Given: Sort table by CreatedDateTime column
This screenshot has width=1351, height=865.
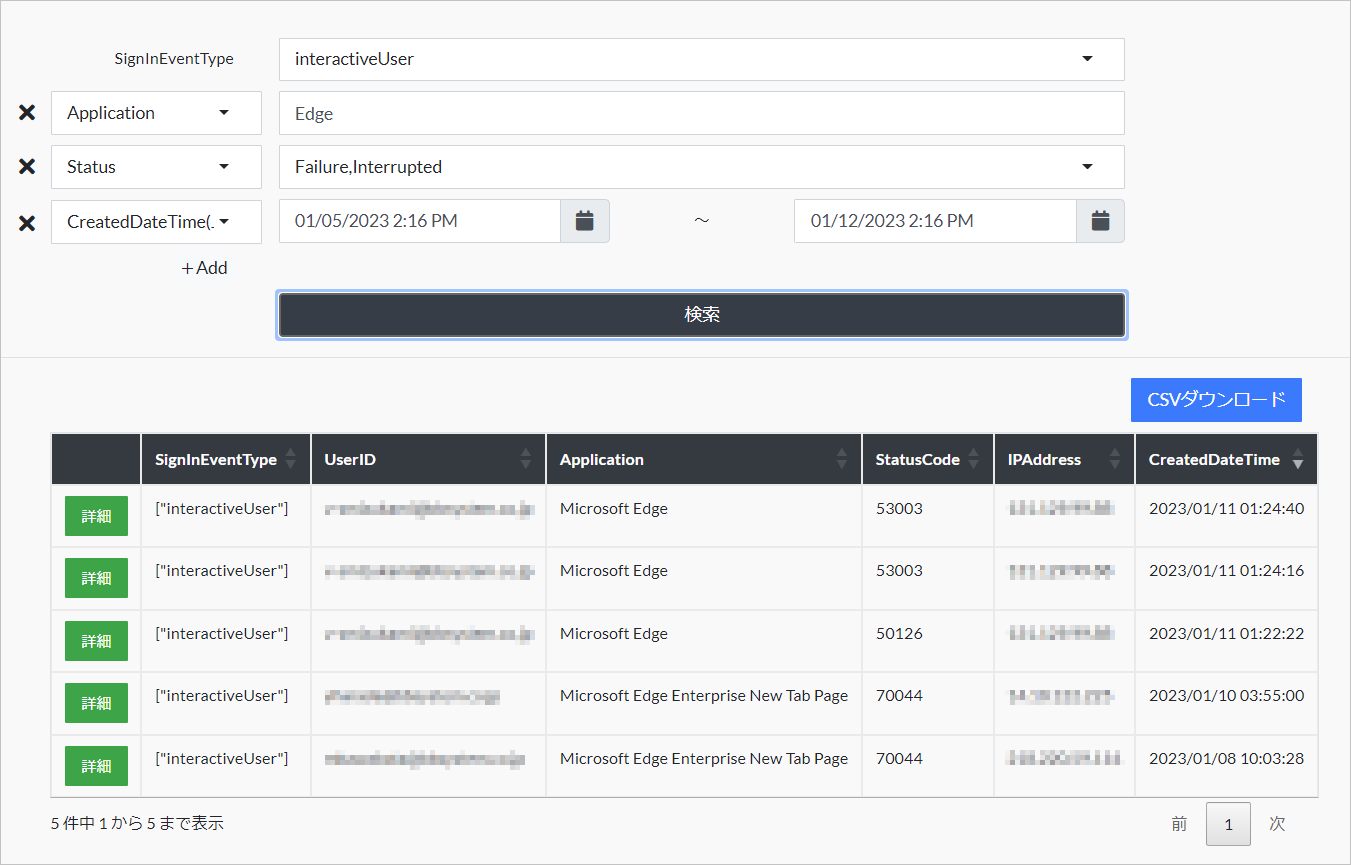Looking at the screenshot, I should coord(1225,460).
